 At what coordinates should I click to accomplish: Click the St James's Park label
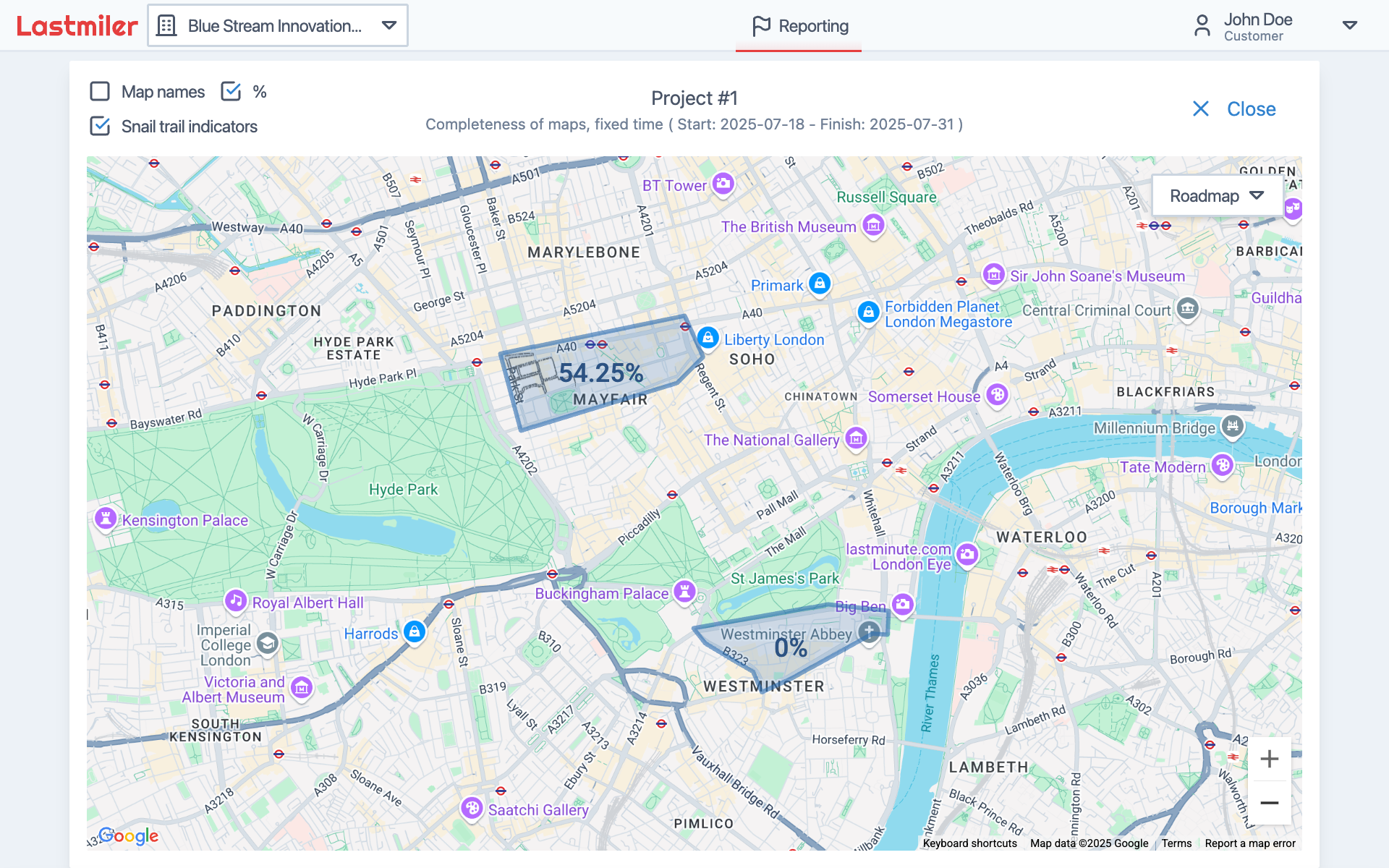(785, 579)
